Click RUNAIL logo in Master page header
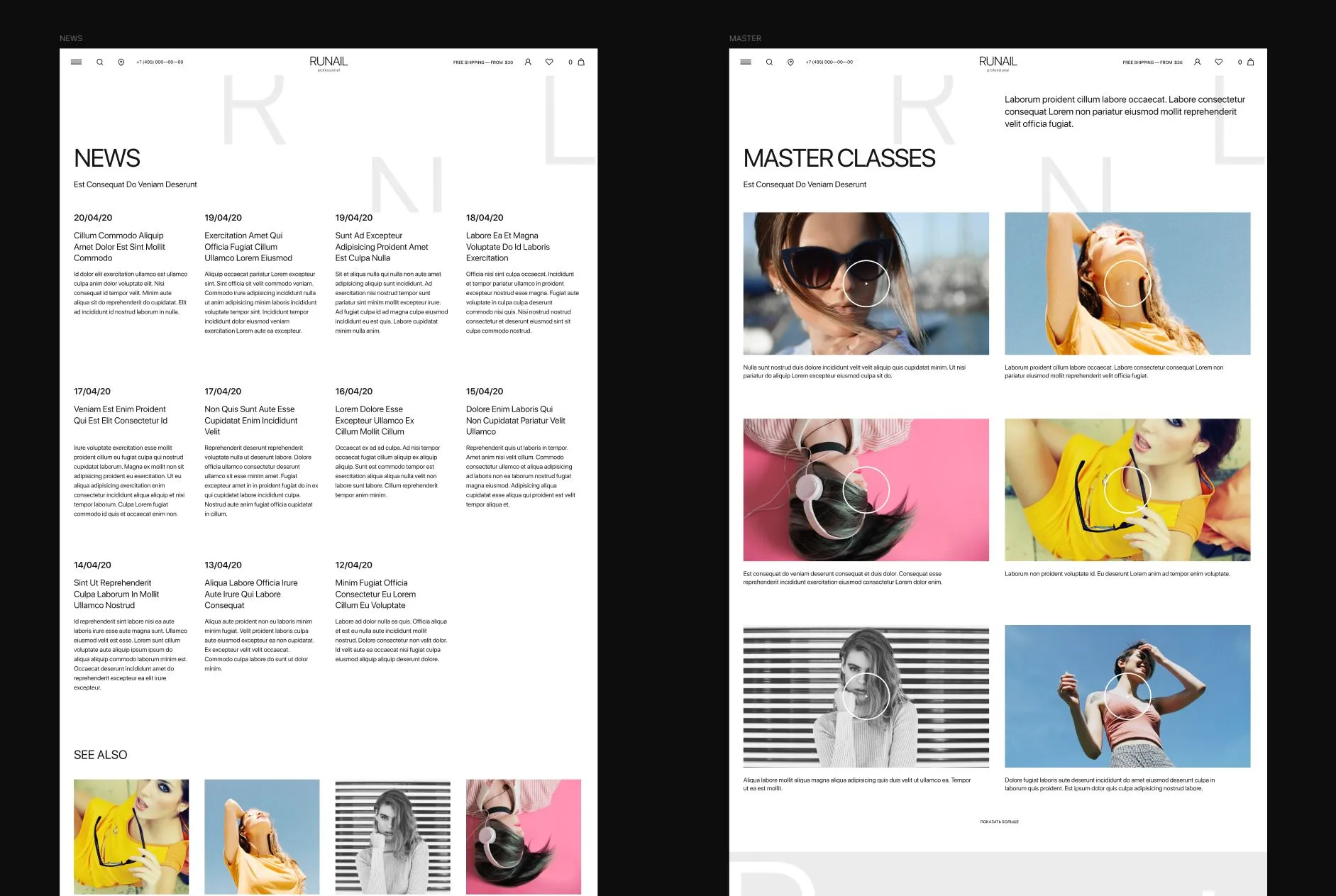This screenshot has width=1336, height=896. 998,63
